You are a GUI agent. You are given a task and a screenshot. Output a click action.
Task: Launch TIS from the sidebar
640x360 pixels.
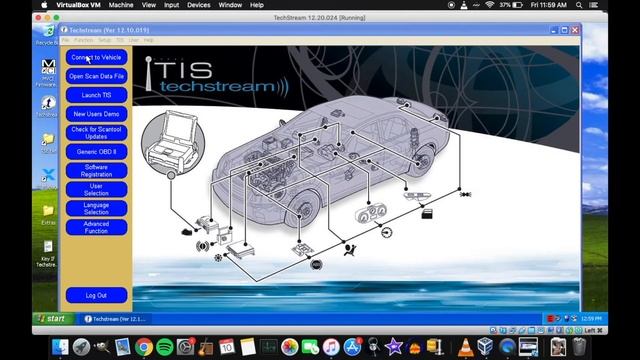point(96,95)
